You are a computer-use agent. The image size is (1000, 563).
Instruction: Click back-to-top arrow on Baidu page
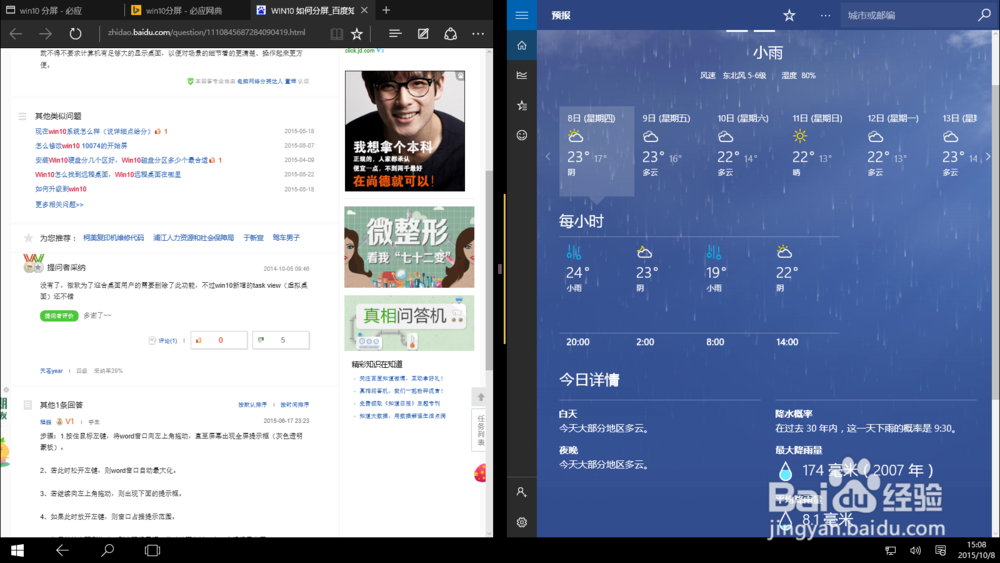(481, 397)
